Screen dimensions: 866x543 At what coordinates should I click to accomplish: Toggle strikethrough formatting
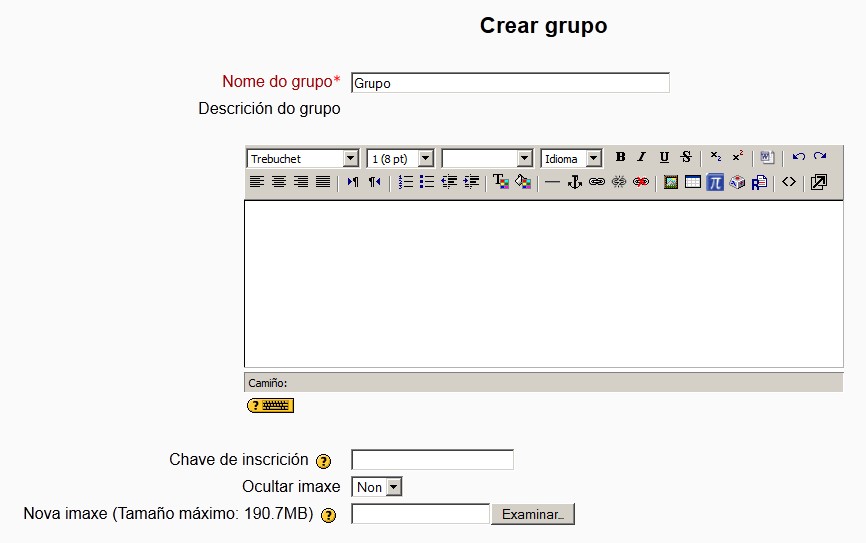(x=686, y=158)
